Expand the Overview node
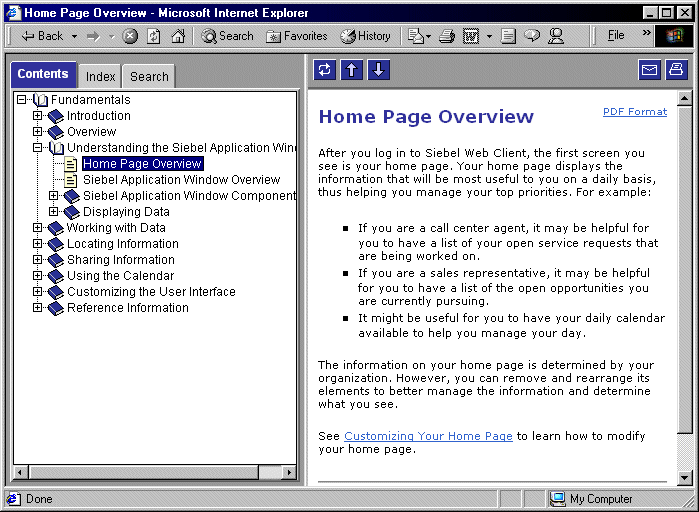Screen dimensions: 699x512 [x=37, y=131]
